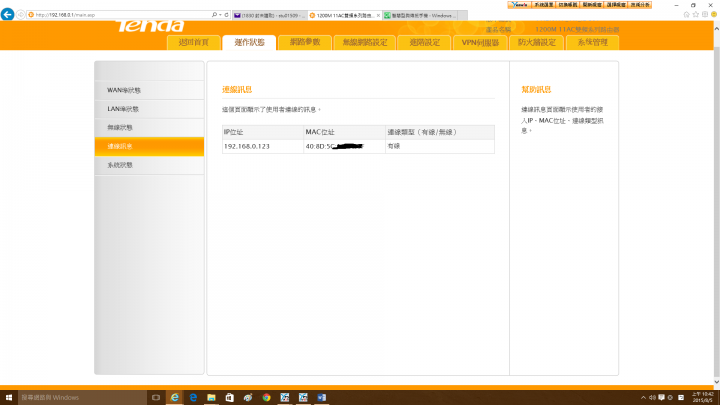The width and height of the screenshot is (720, 405).
Task: Open 系統管理 navigation tab
Action: [x=592, y=42]
